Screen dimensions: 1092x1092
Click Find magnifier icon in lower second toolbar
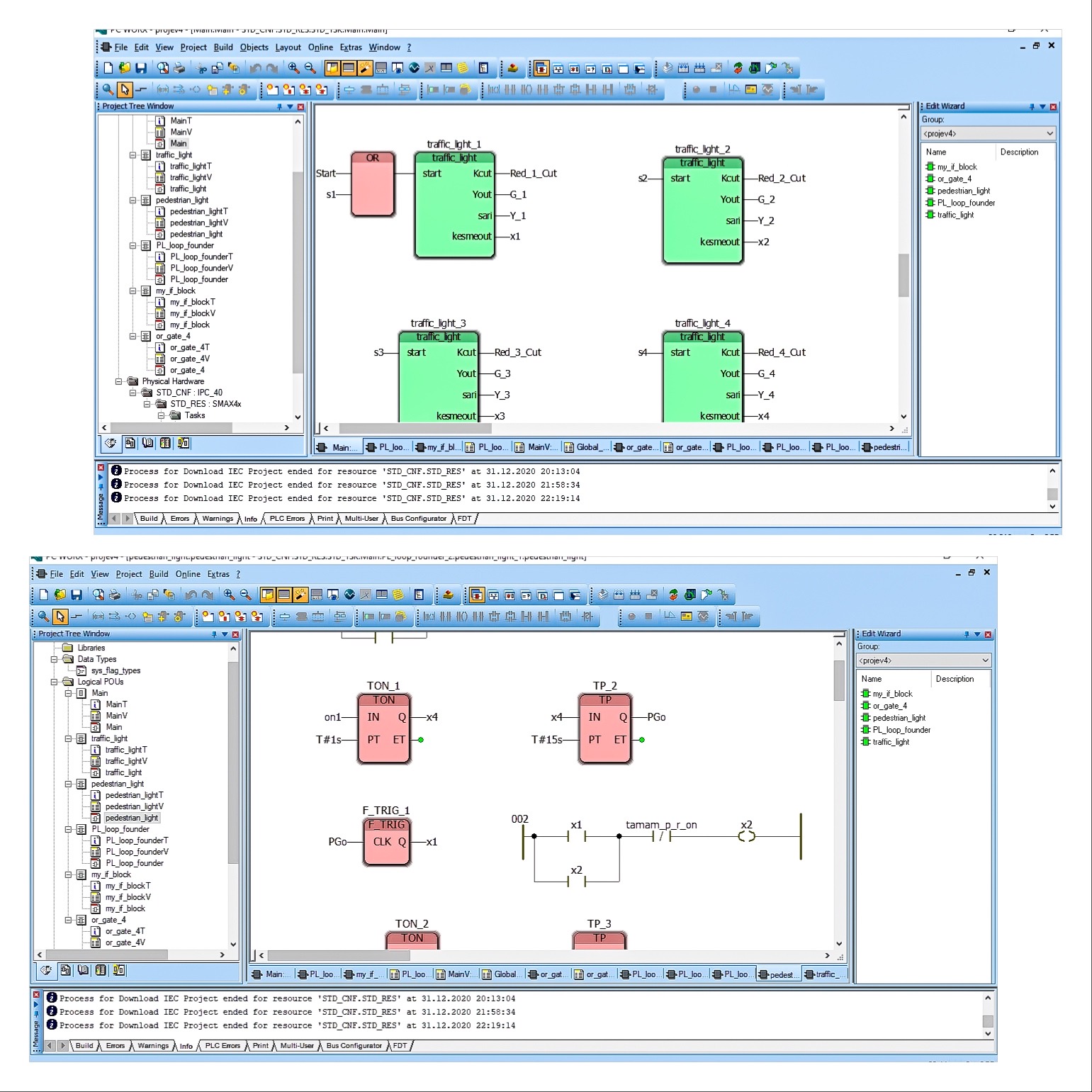pos(44,616)
